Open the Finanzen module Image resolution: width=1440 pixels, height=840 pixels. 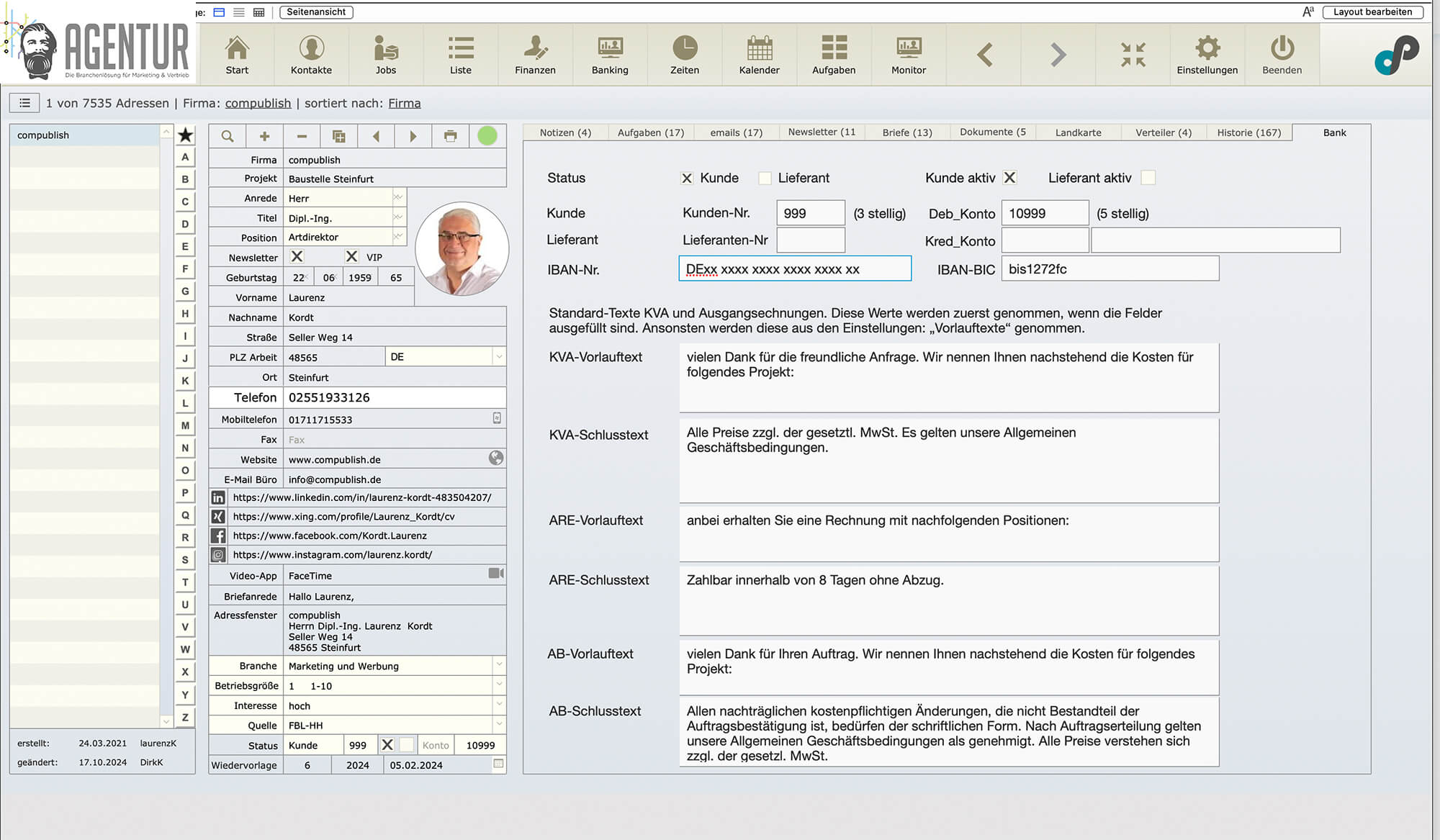click(535, 55)
